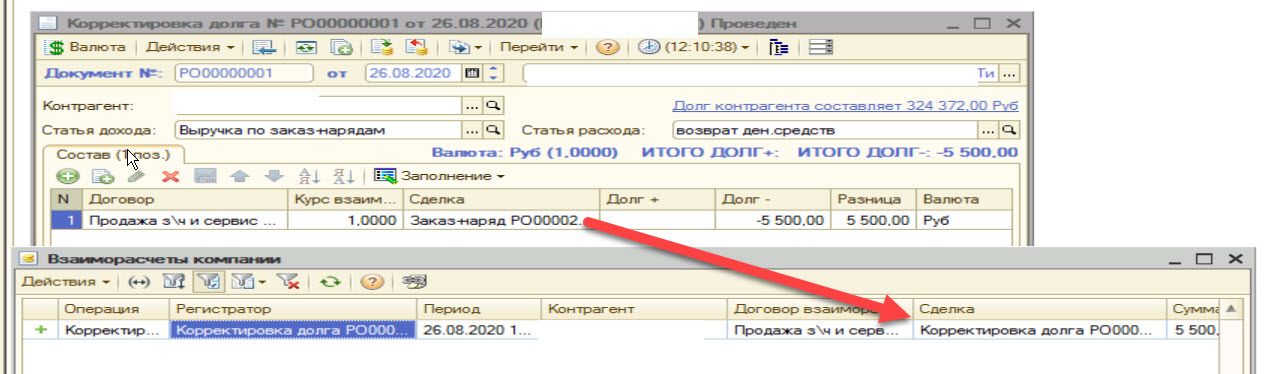Click the red delete row icon

(170, 176)
